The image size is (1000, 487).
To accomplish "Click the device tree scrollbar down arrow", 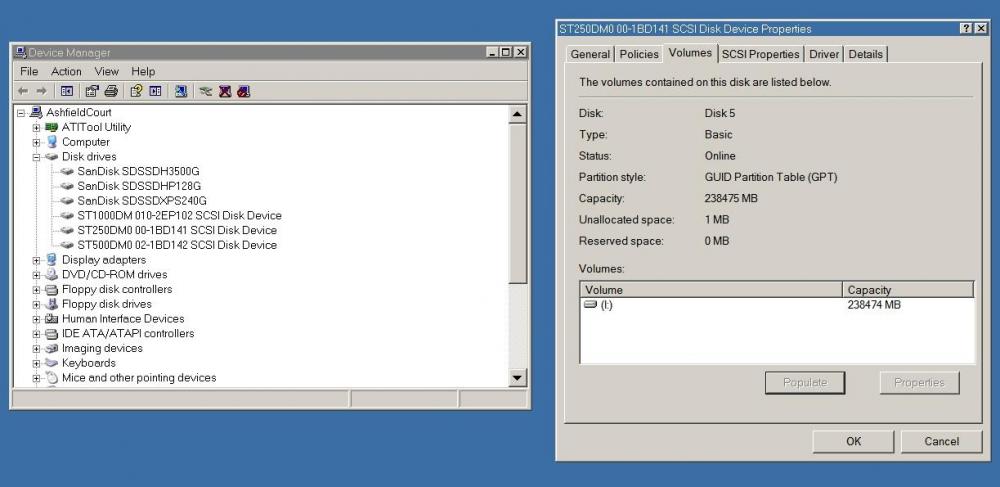I will 517,378.
